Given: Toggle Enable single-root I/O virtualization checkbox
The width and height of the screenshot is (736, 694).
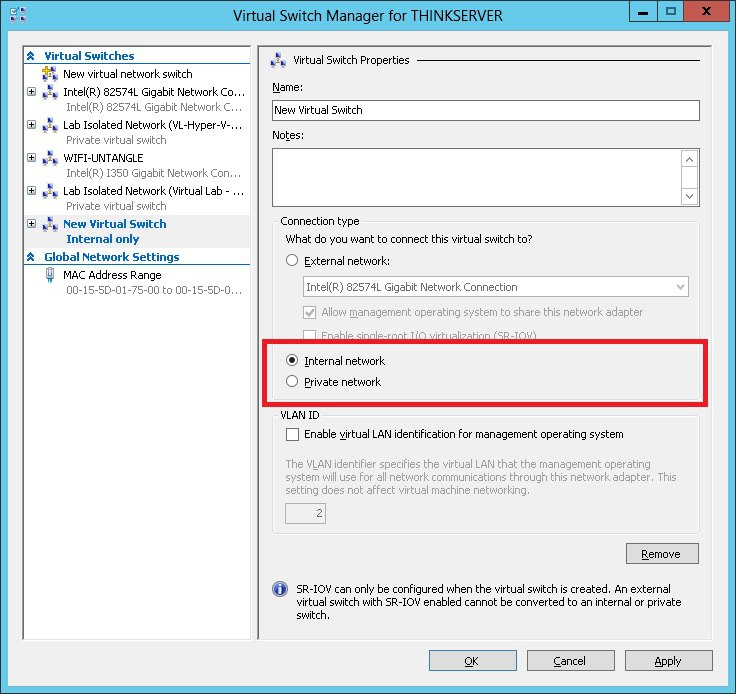Looking at the screenshot, I should 309,335.
